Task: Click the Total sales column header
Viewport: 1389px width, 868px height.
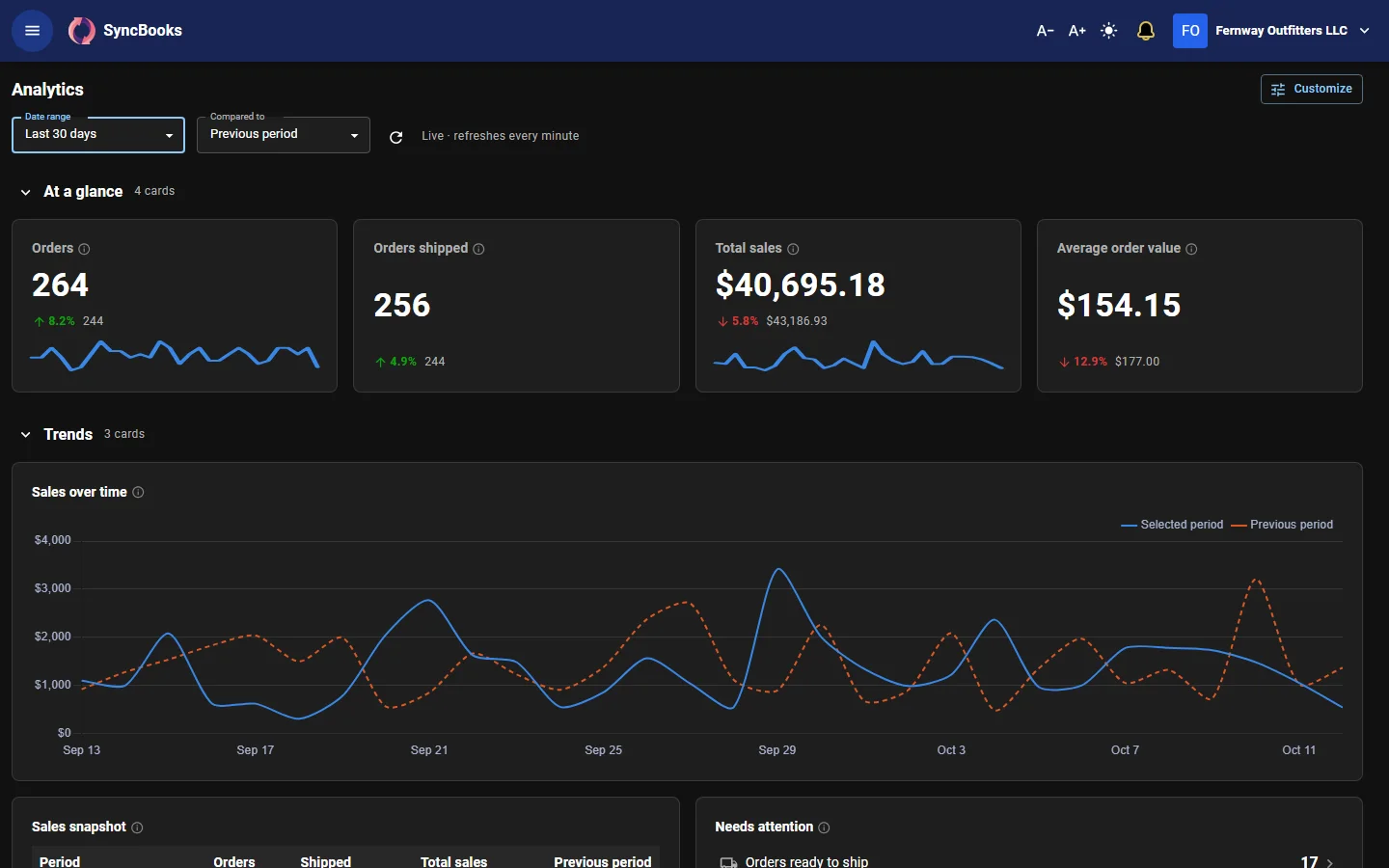Action: pos(453,861)
